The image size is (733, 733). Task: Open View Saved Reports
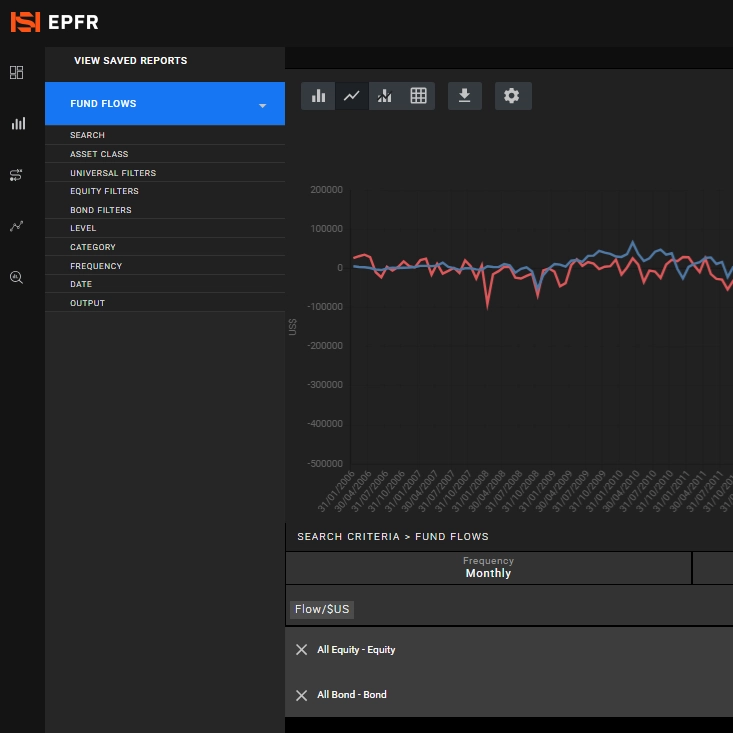pos(130,61)
